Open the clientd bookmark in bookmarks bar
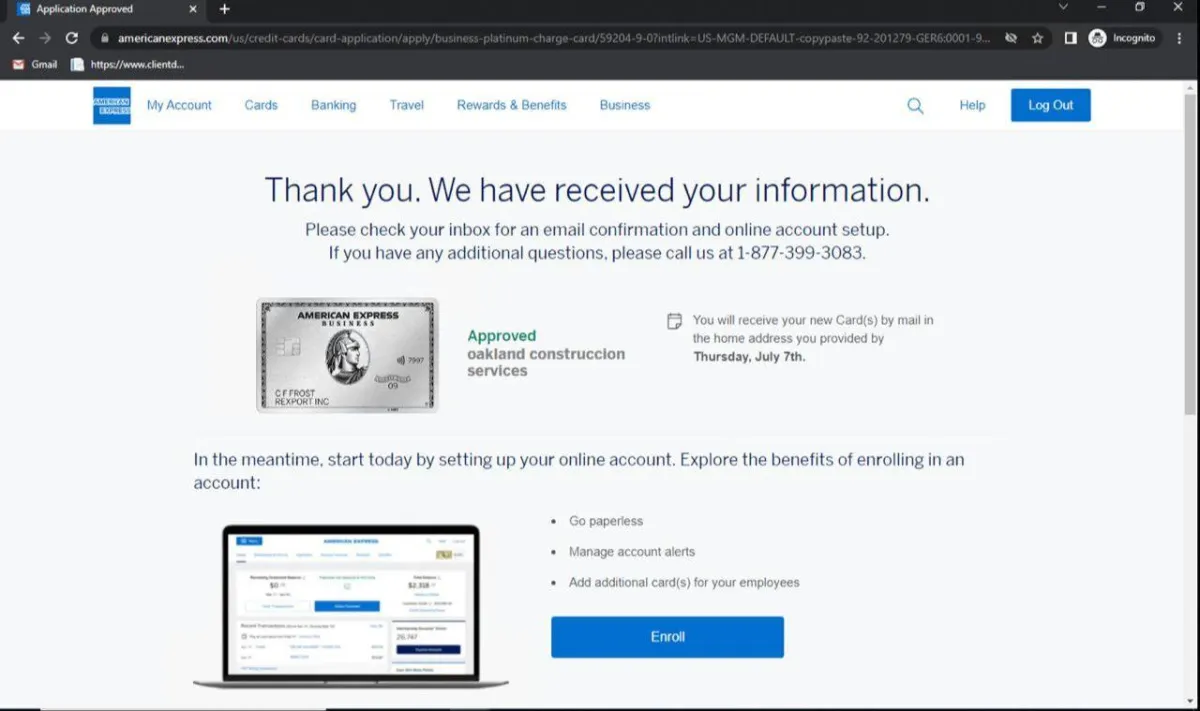1200x711 pixels. [x=128, y=64]
